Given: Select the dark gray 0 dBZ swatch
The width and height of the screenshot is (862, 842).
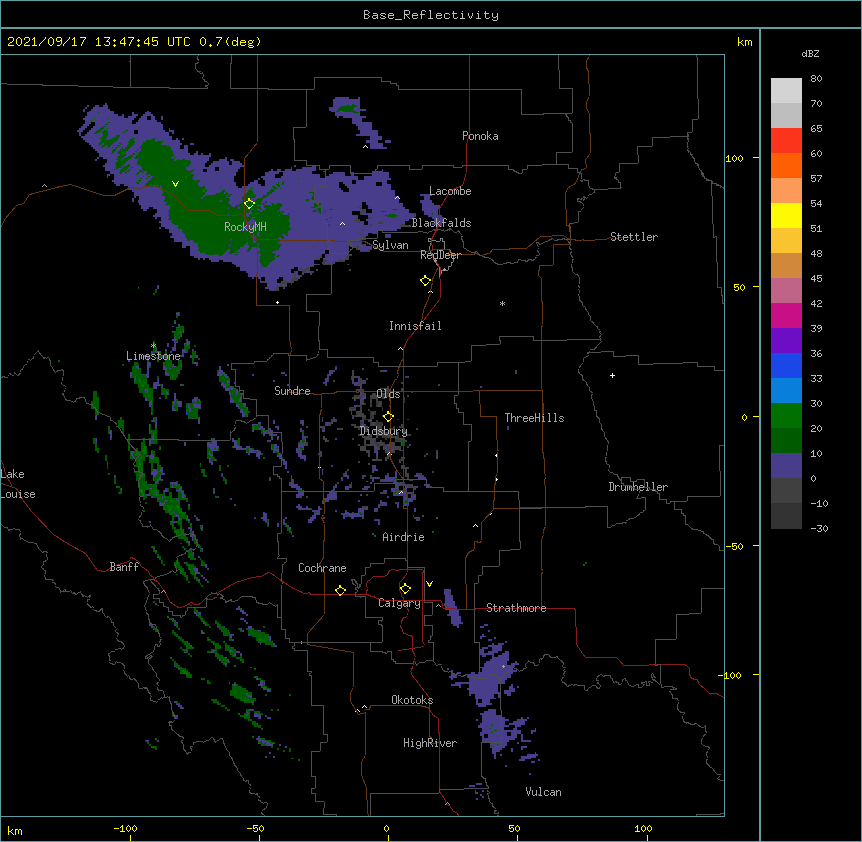Looking at the screenshot, I should pos(786,491).
